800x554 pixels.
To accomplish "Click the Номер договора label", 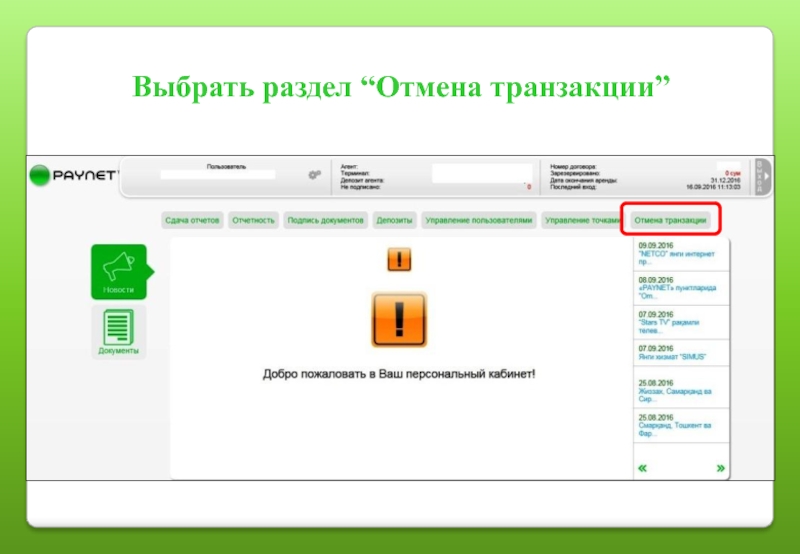I will pos(573,167).
